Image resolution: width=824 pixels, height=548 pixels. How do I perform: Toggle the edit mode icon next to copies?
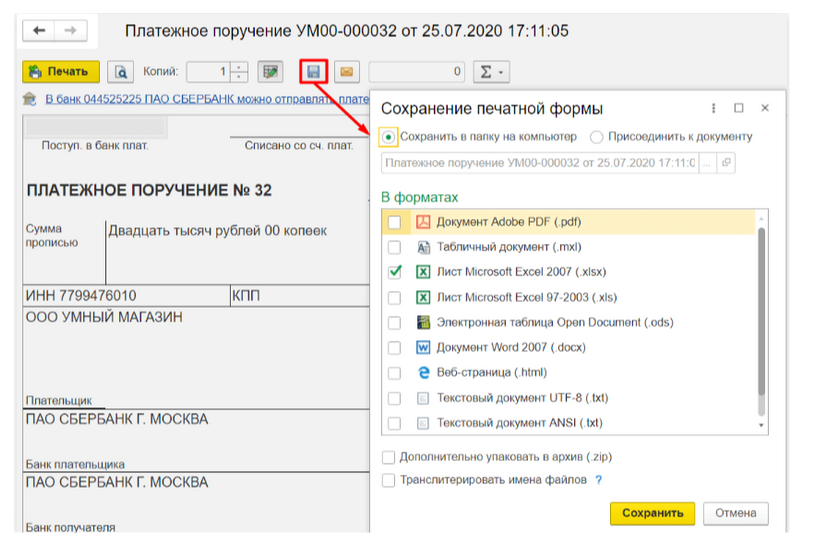(x=268, y=72)
